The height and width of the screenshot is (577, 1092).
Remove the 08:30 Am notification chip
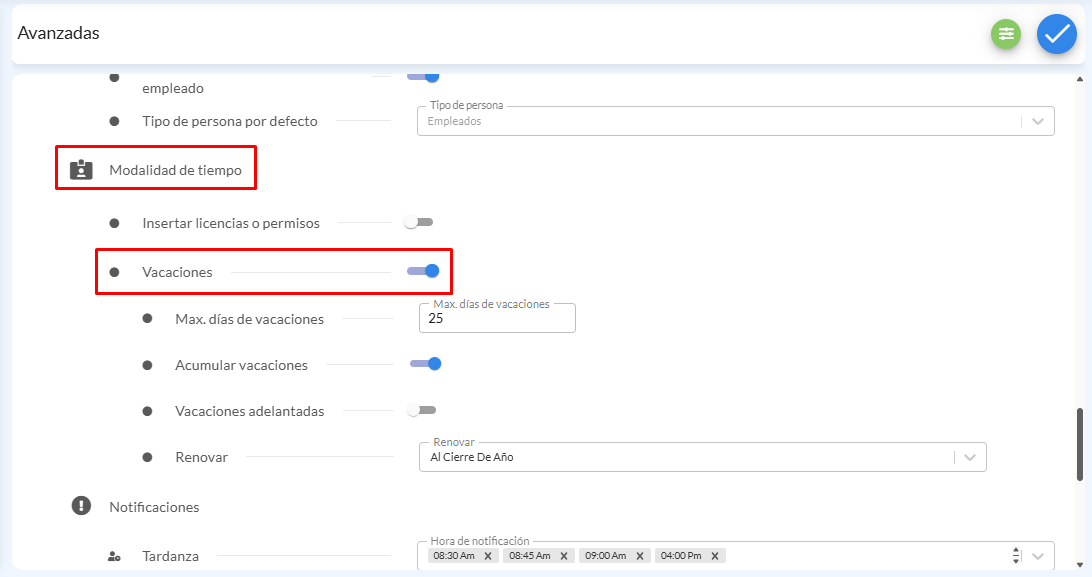click(488, 556)
